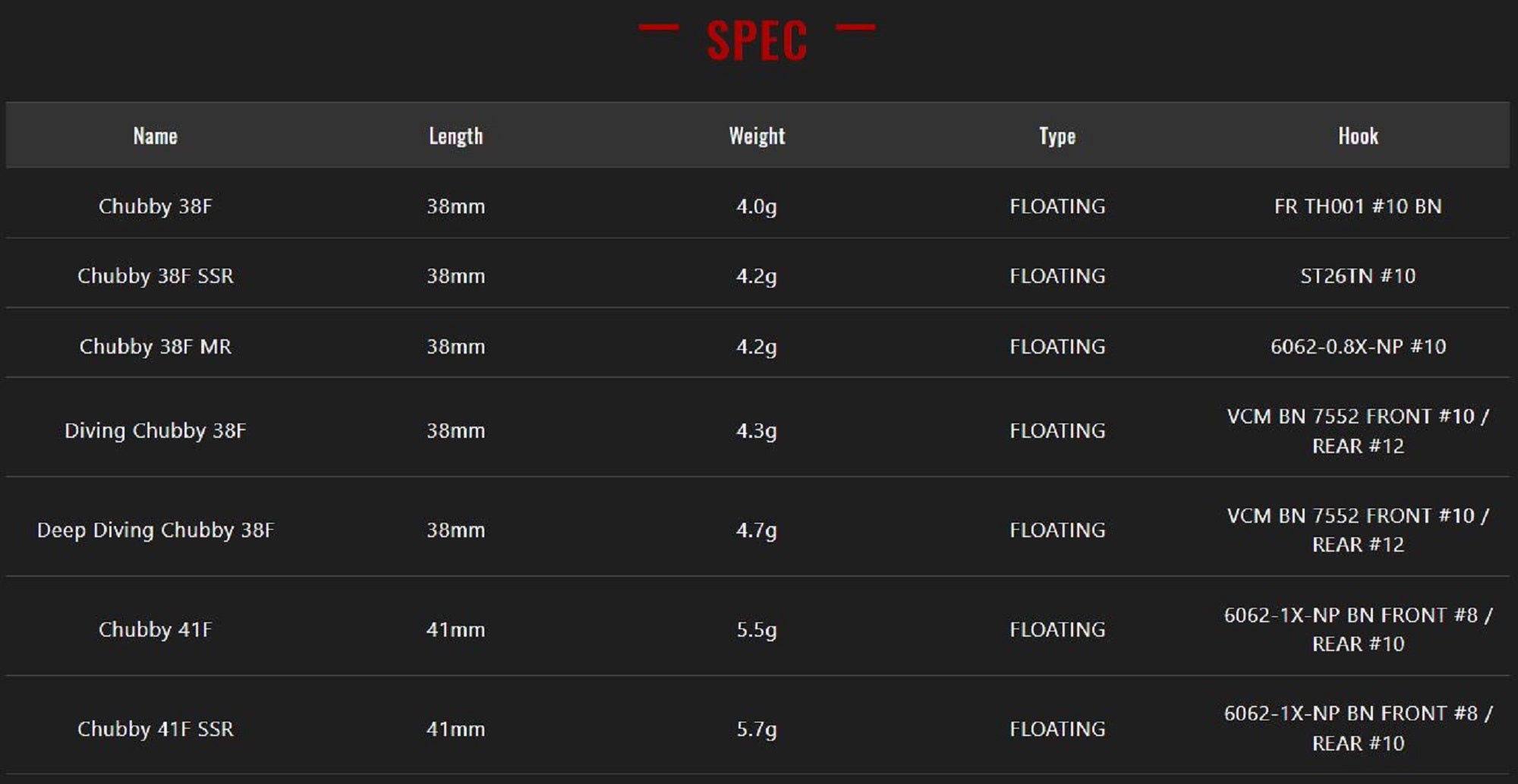Click the Weight column header
The height and width of the screenshot is (784, 1518).
click(x=757, y=136)
